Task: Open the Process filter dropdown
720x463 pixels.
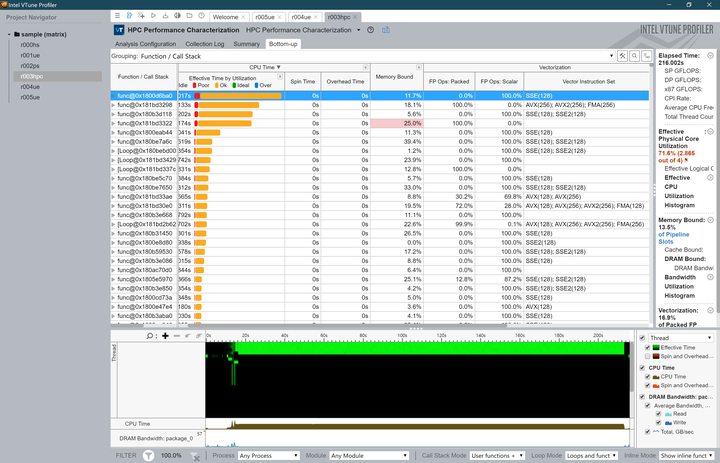Action: (x=269, y=456)
